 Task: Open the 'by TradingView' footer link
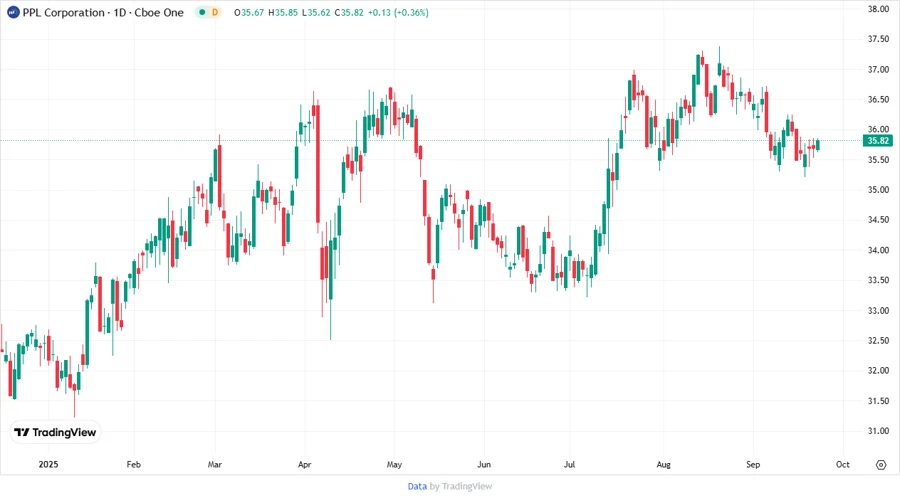coord(461,487)
